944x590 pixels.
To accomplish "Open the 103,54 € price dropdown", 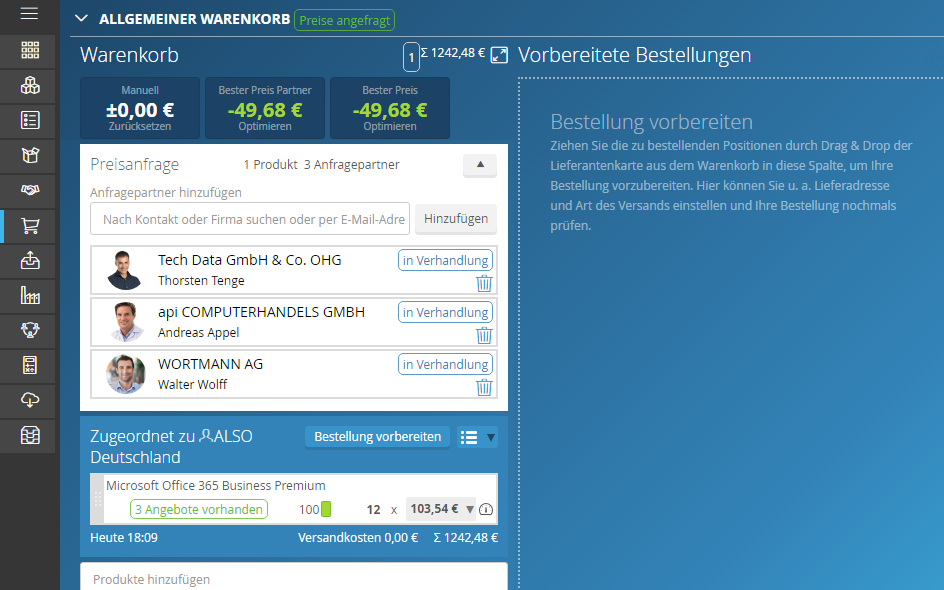I will [x=470, y=509].
